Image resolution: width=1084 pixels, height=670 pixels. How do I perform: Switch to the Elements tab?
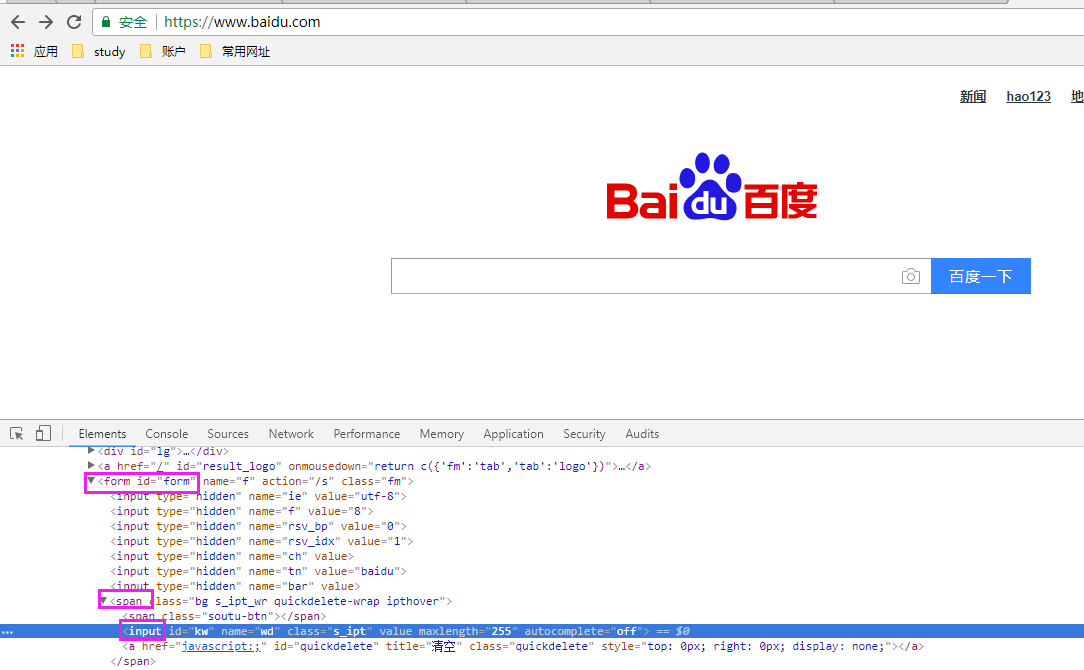tap(102, 434)
